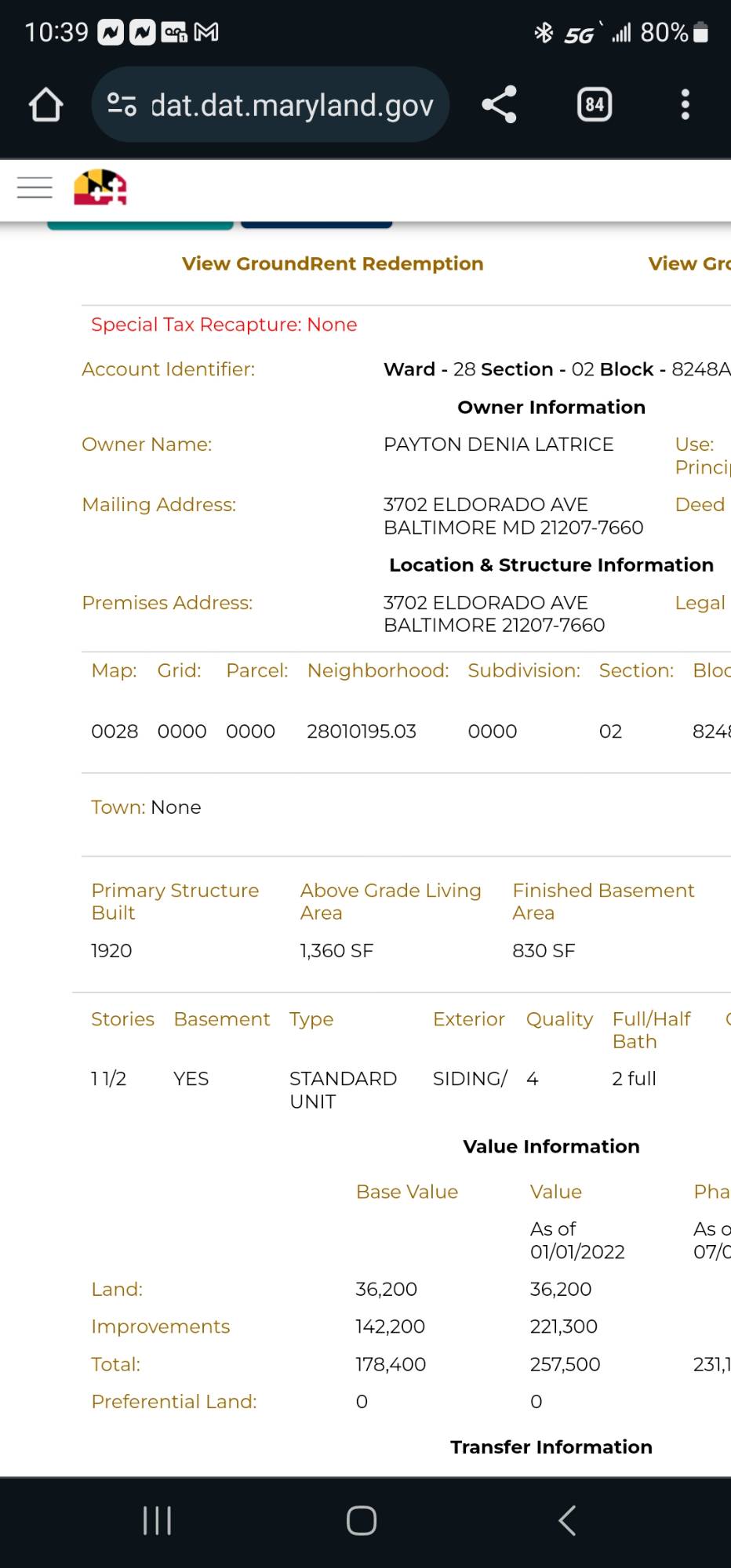731x1568 pixels.
Task: Tap the Owner Name value PAYTON DENIA LATRICE
Action: pyautogui.click(x=498, y=445)
